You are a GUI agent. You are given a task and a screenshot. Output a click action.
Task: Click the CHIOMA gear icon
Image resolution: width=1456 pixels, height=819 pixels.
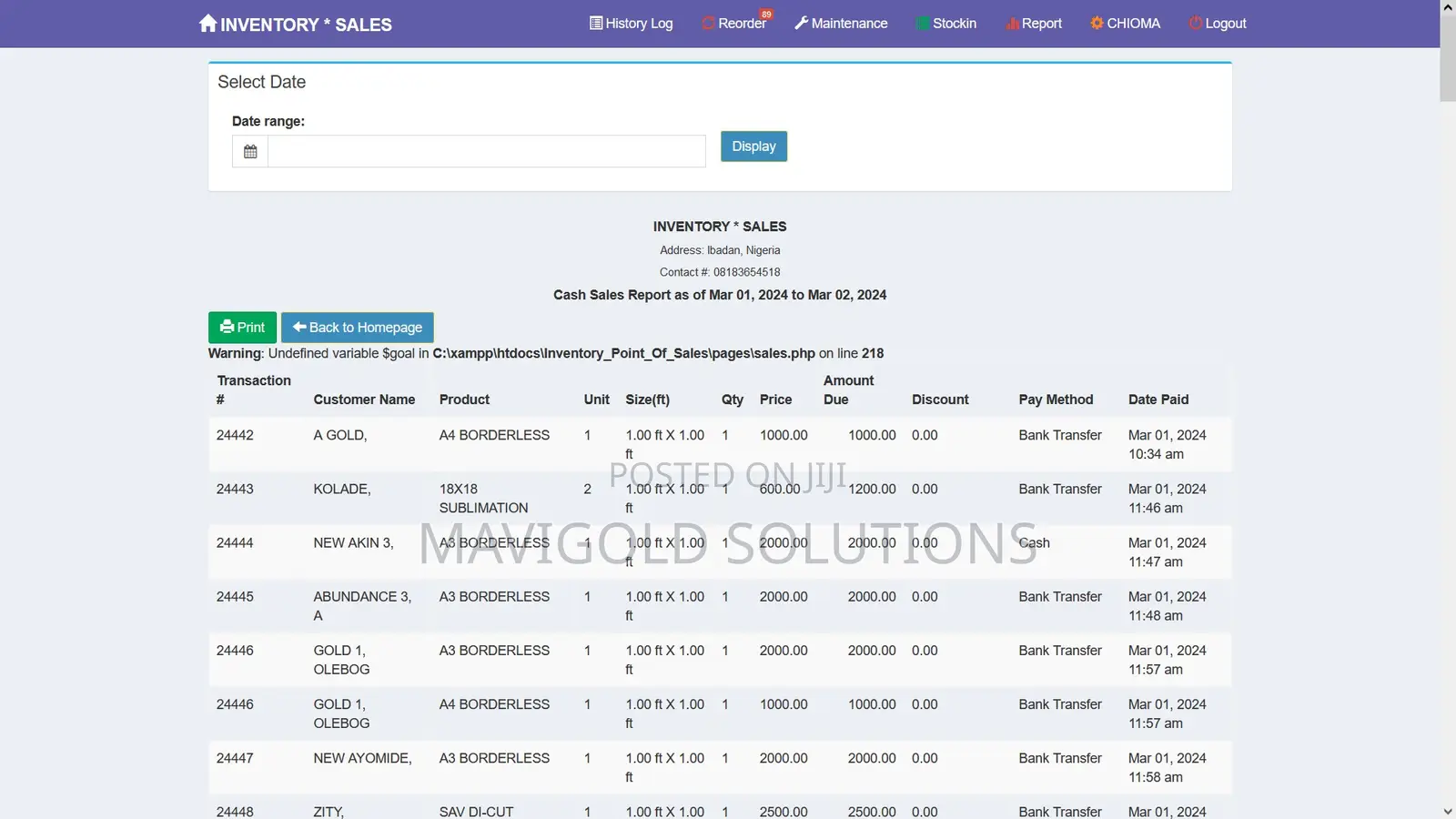[1097, 23]
